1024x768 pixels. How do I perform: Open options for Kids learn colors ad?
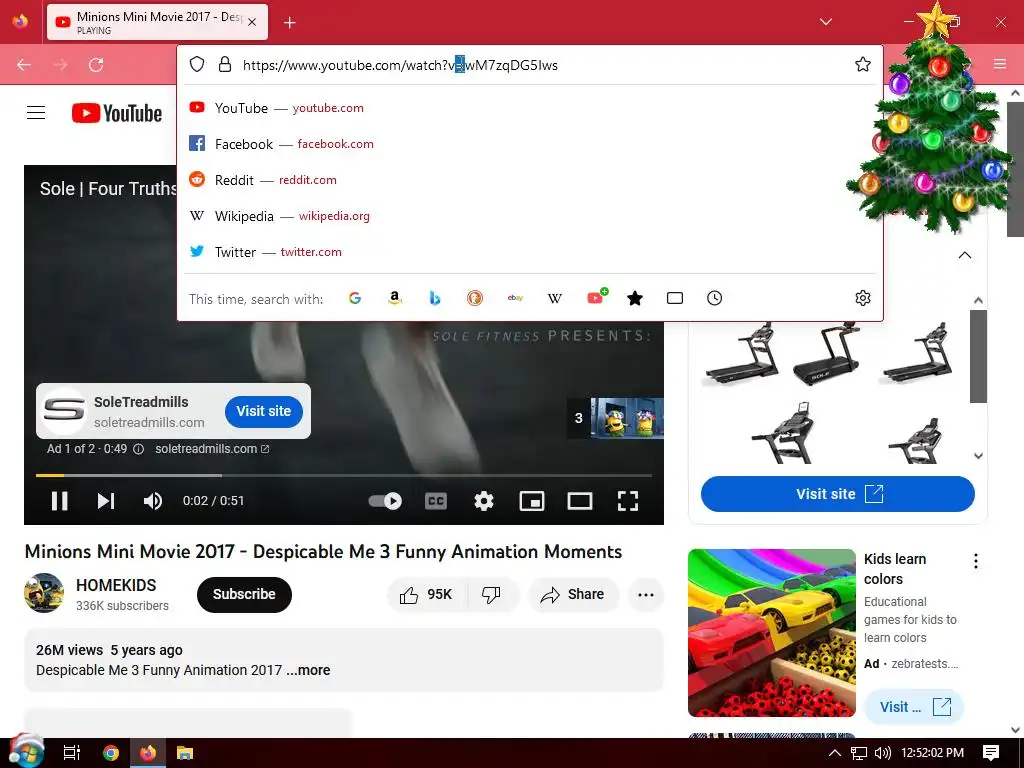point(976,561)
